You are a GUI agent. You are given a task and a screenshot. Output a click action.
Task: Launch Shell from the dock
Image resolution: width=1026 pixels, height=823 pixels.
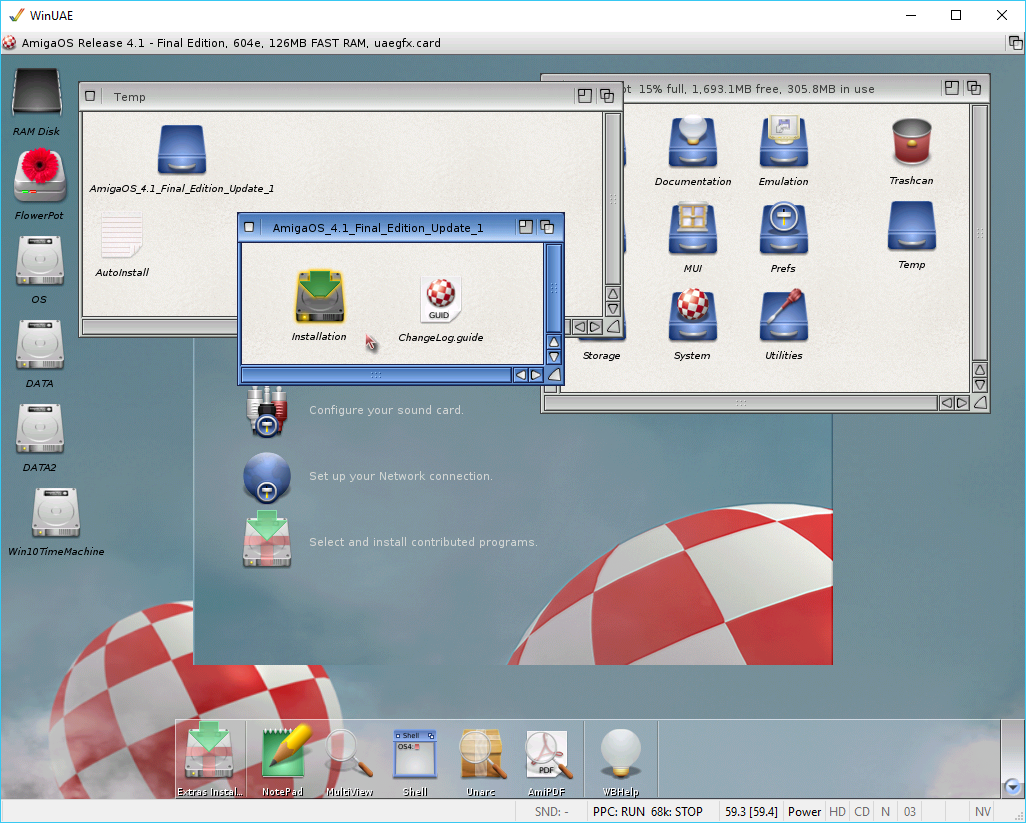click(x=415, y=754)
